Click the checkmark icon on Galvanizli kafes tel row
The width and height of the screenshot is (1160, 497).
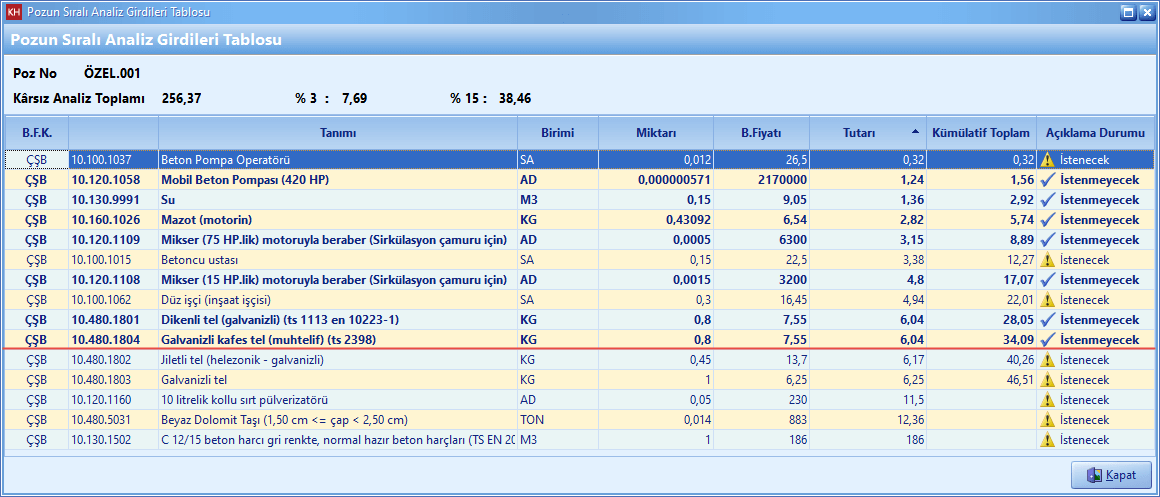coord(1047,340)
